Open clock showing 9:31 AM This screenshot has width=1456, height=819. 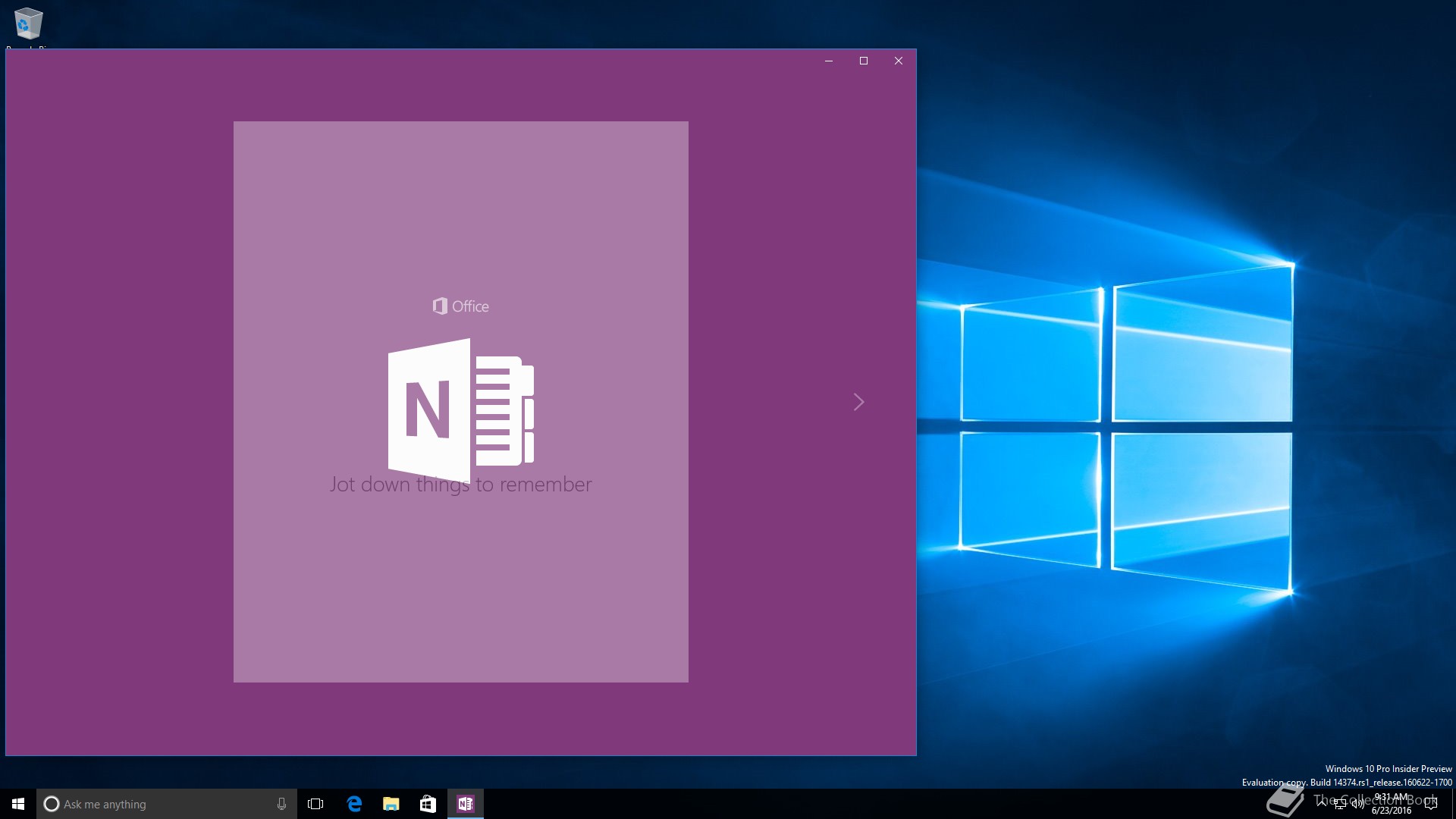coord(1392,804)
